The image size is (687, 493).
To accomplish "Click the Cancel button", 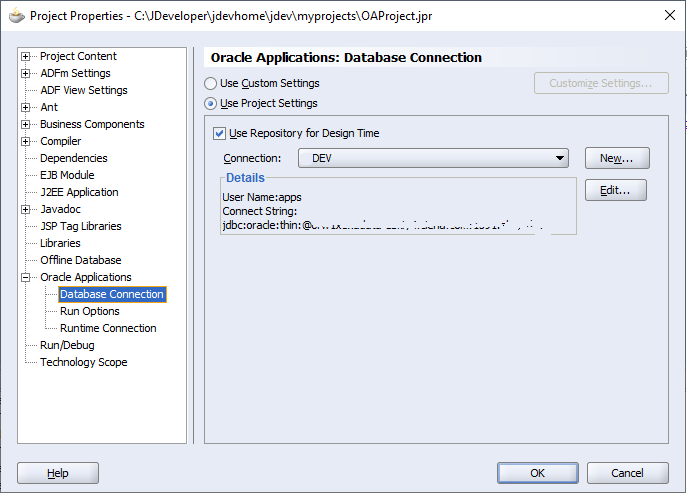I will click(627, 473).
